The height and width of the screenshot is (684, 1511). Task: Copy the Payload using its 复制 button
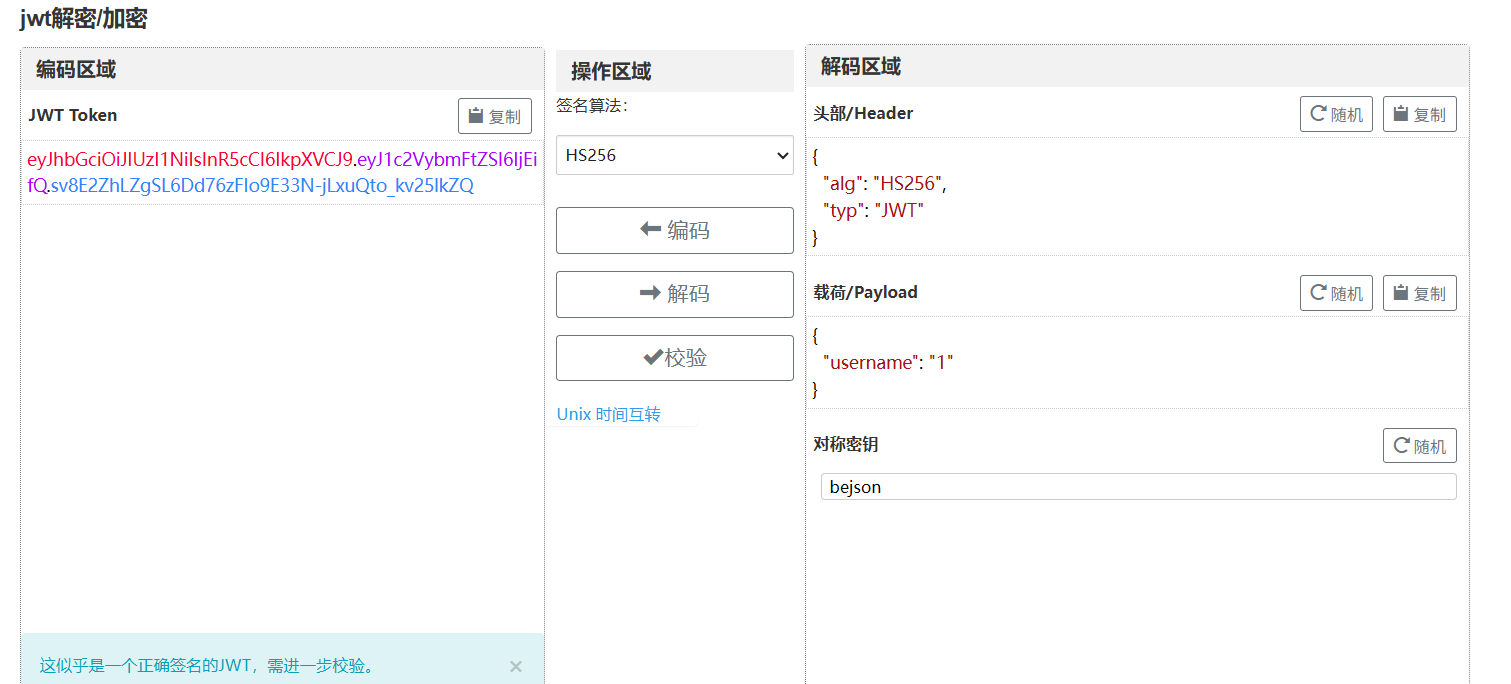tap(1419, 293)
